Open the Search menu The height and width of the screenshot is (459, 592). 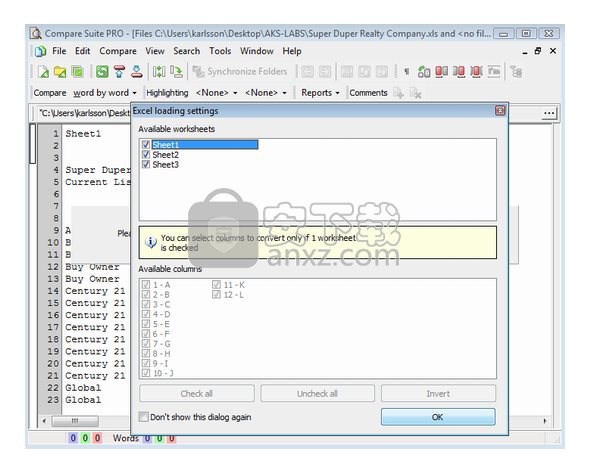(187, 51)
